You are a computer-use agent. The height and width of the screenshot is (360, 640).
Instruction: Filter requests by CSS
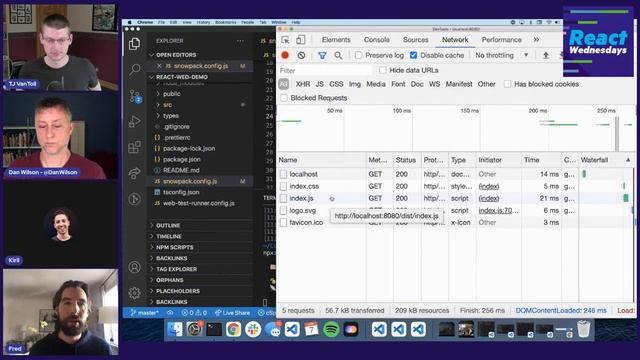(336, 84)
